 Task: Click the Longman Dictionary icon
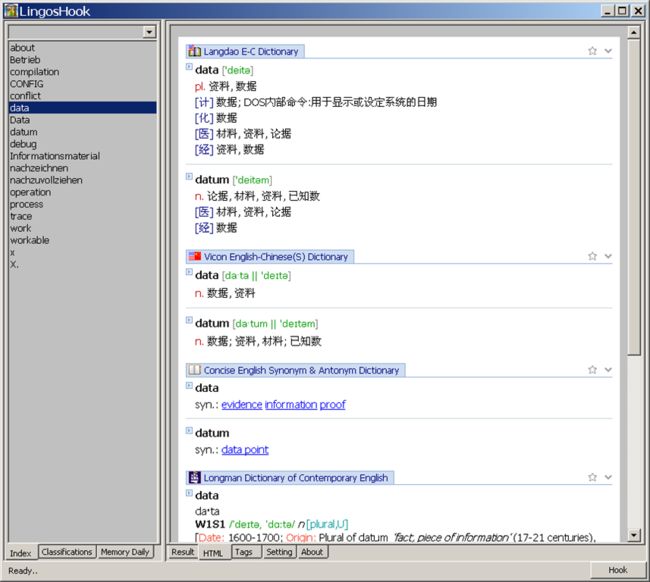(x=194, y=478)
